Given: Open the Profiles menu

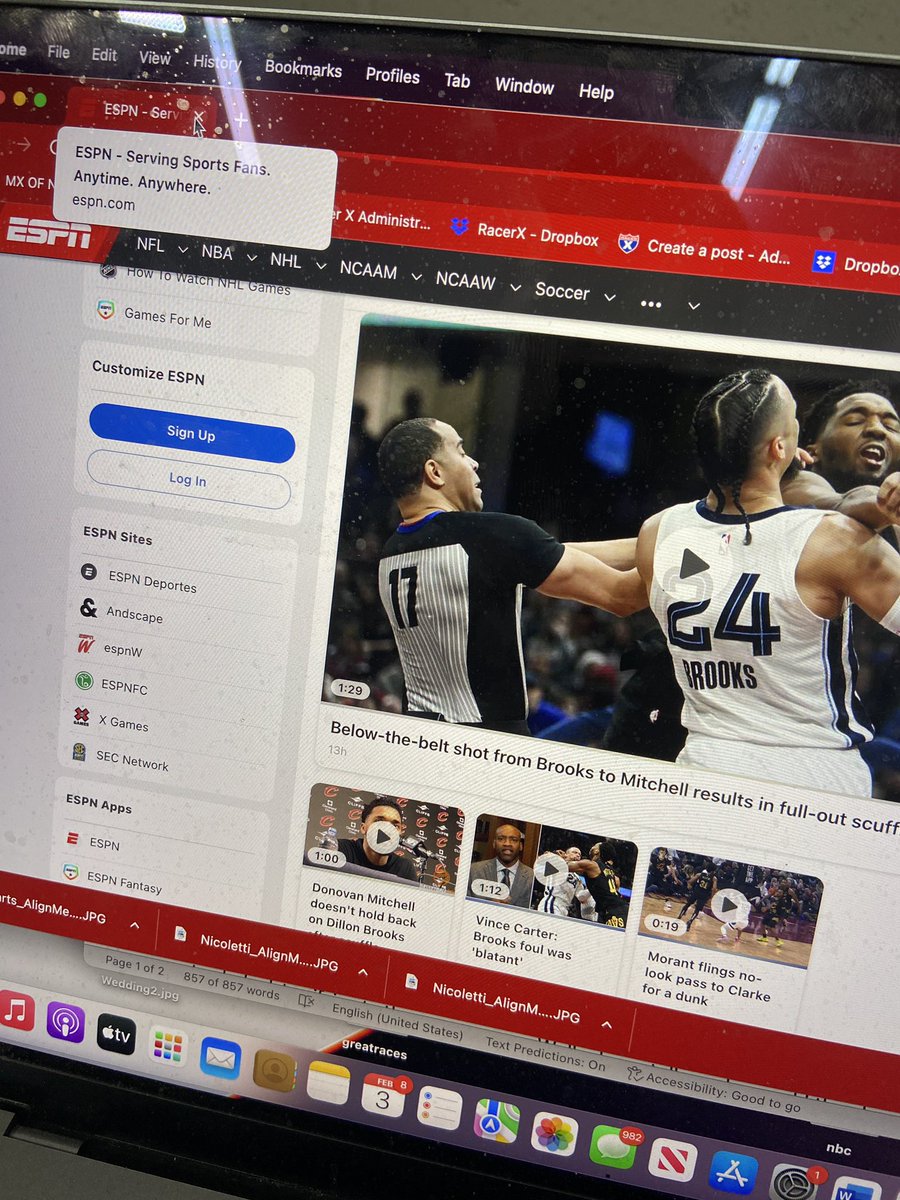Looking at the screenshot, I should (392, 75).
